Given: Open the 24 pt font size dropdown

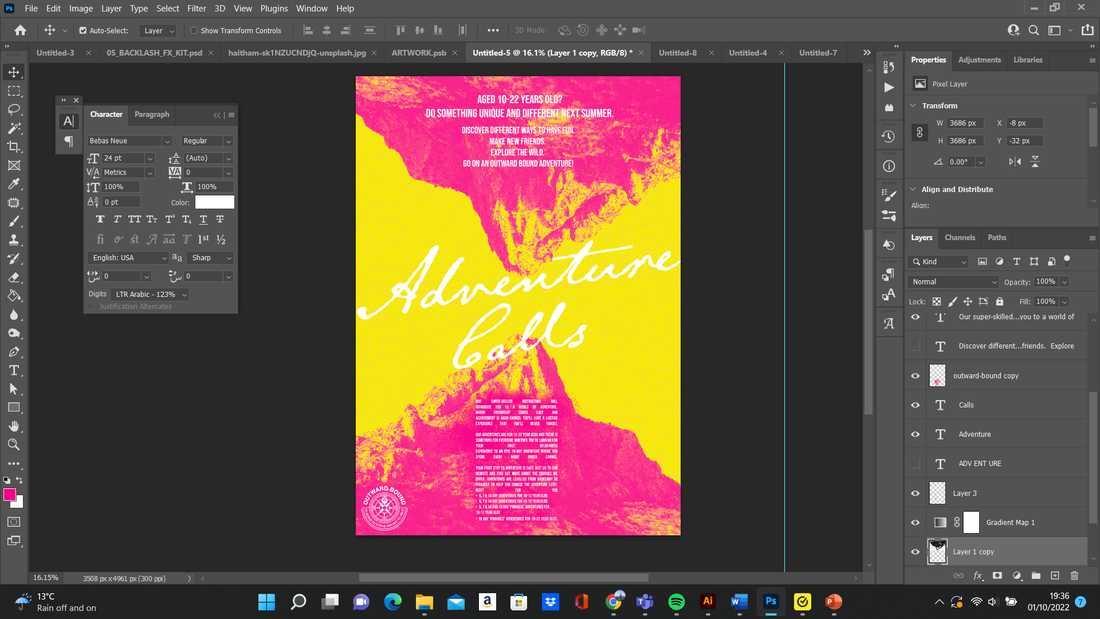Looking at the screenshot, I should 149,159.
